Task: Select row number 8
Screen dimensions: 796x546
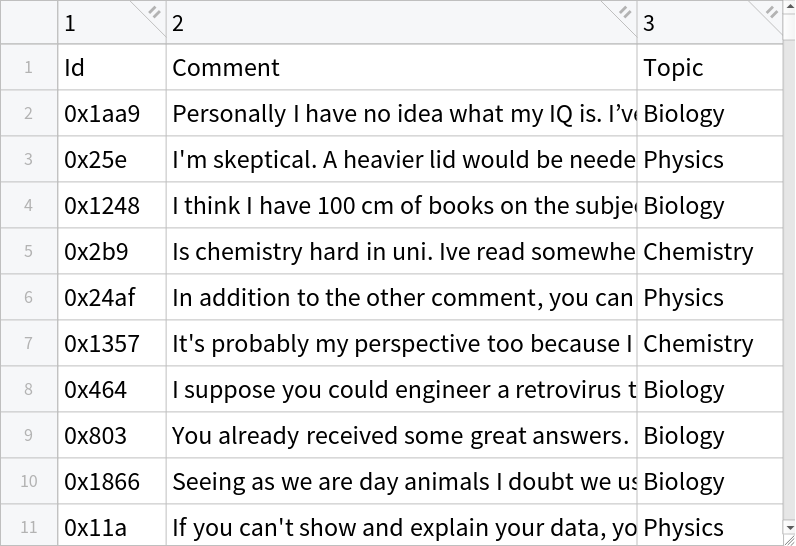Action: coord(29,390)
